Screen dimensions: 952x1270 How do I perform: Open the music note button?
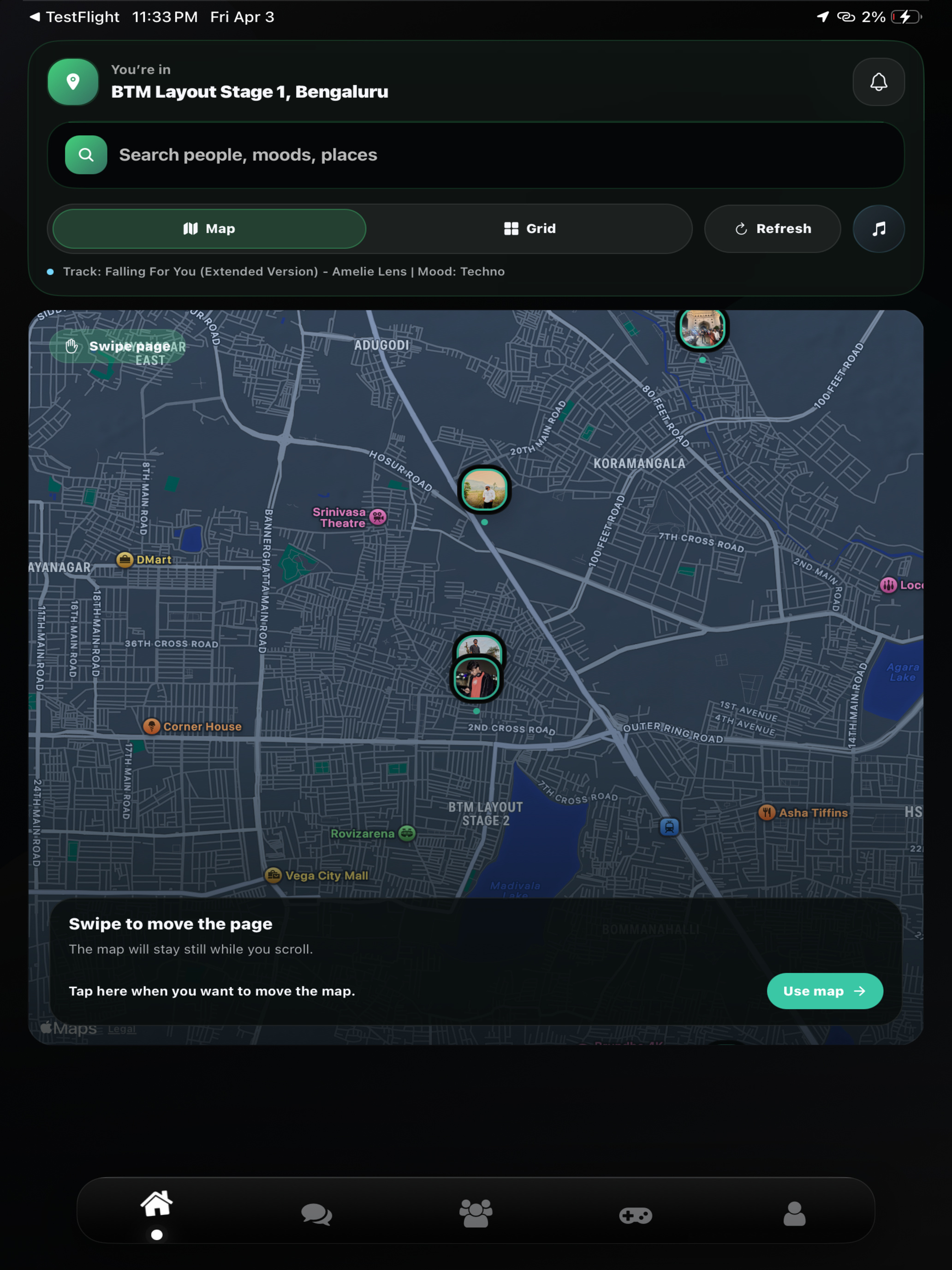pyautogui.click(x=879, y=228)
